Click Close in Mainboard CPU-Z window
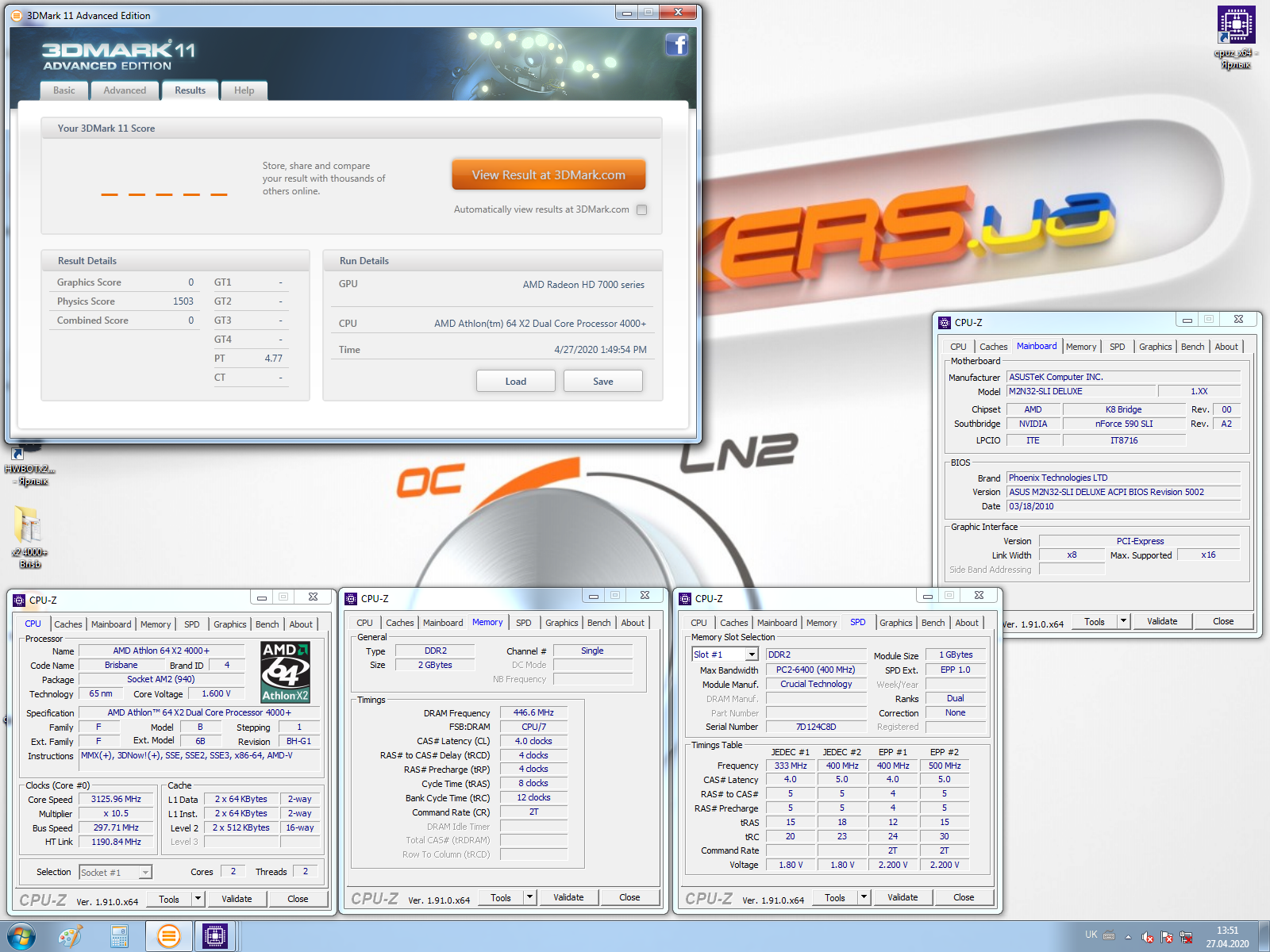This screenshot has width=1270, height=952. tap(1223, 621)
